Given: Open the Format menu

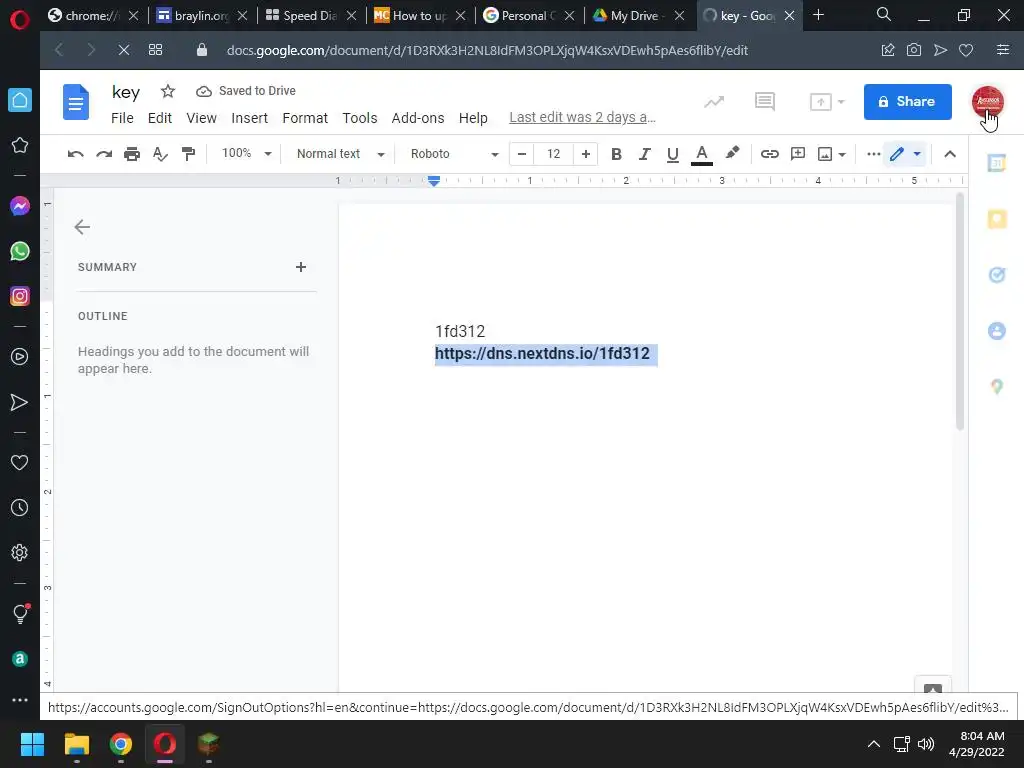Looking at the screenshot, I should point(305,118).
